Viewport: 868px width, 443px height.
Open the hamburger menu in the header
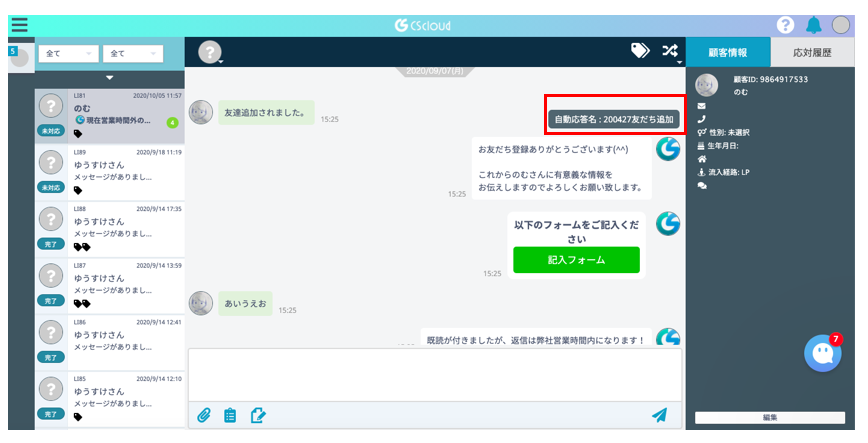pos(19,25)
